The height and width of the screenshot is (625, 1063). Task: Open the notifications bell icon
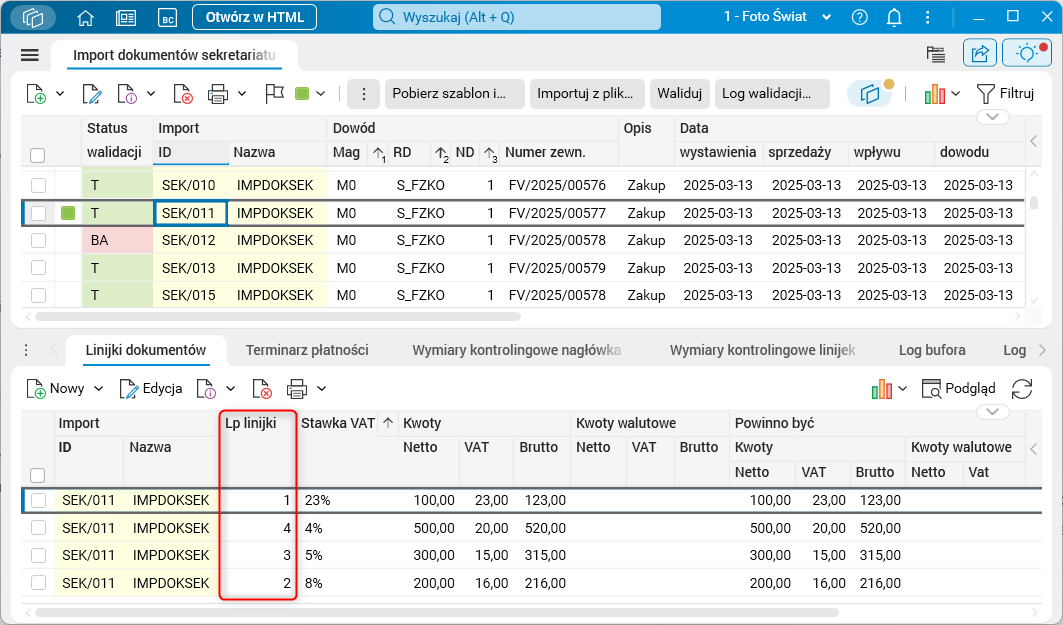point(894,18)
